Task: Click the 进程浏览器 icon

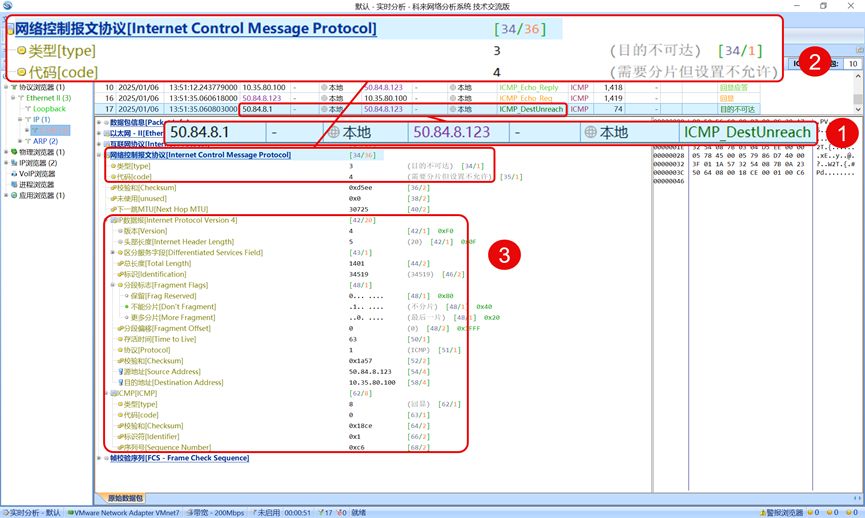Action: pyautogui.click(x=14, y=185)
